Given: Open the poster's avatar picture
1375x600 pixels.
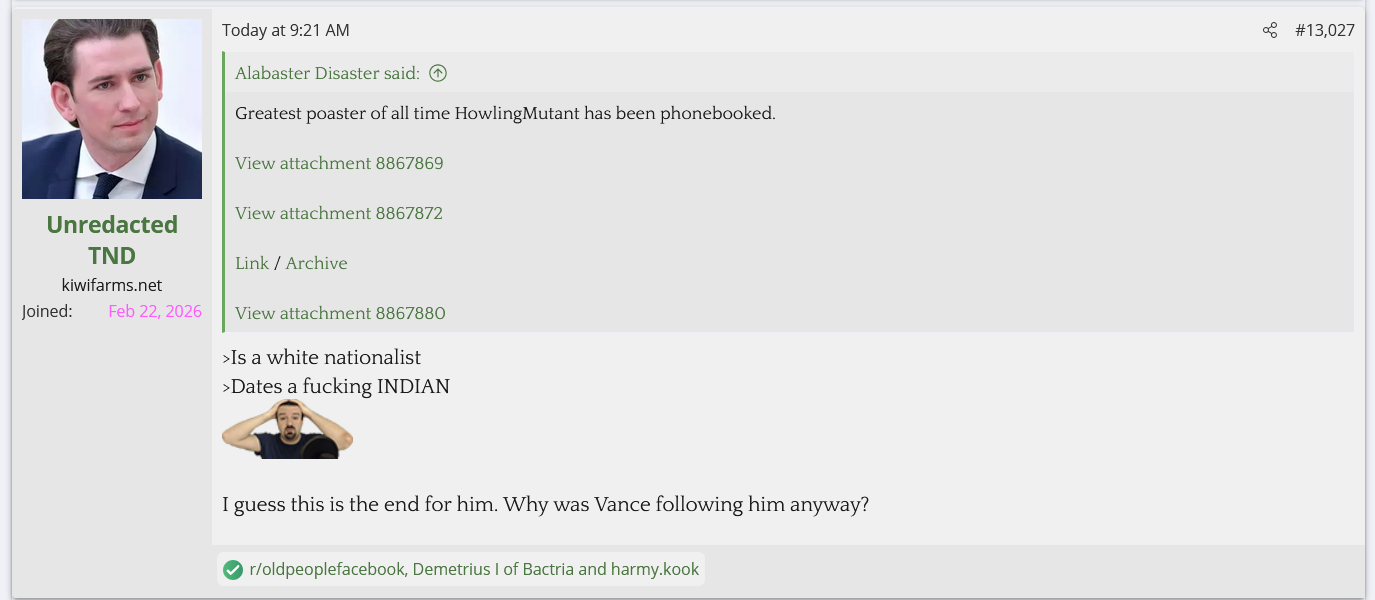Looking at the screenshot, I should click(x=112, y=109).
